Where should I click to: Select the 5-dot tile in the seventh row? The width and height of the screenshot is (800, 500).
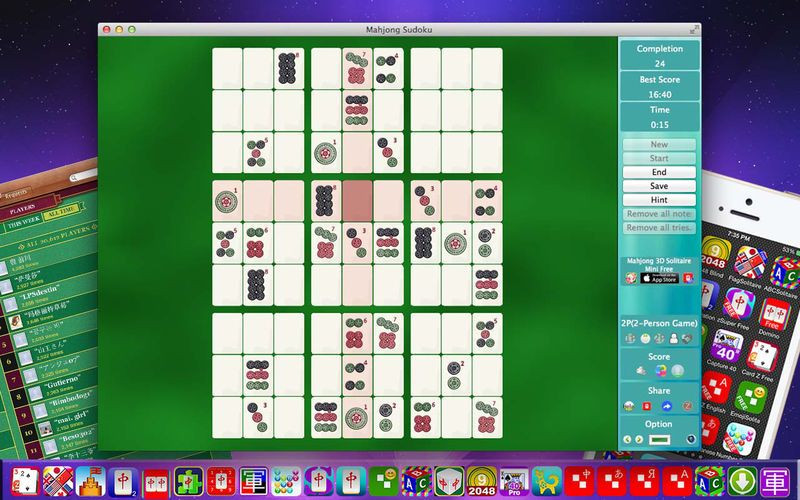pyautogui.click(x=487, y=334)
